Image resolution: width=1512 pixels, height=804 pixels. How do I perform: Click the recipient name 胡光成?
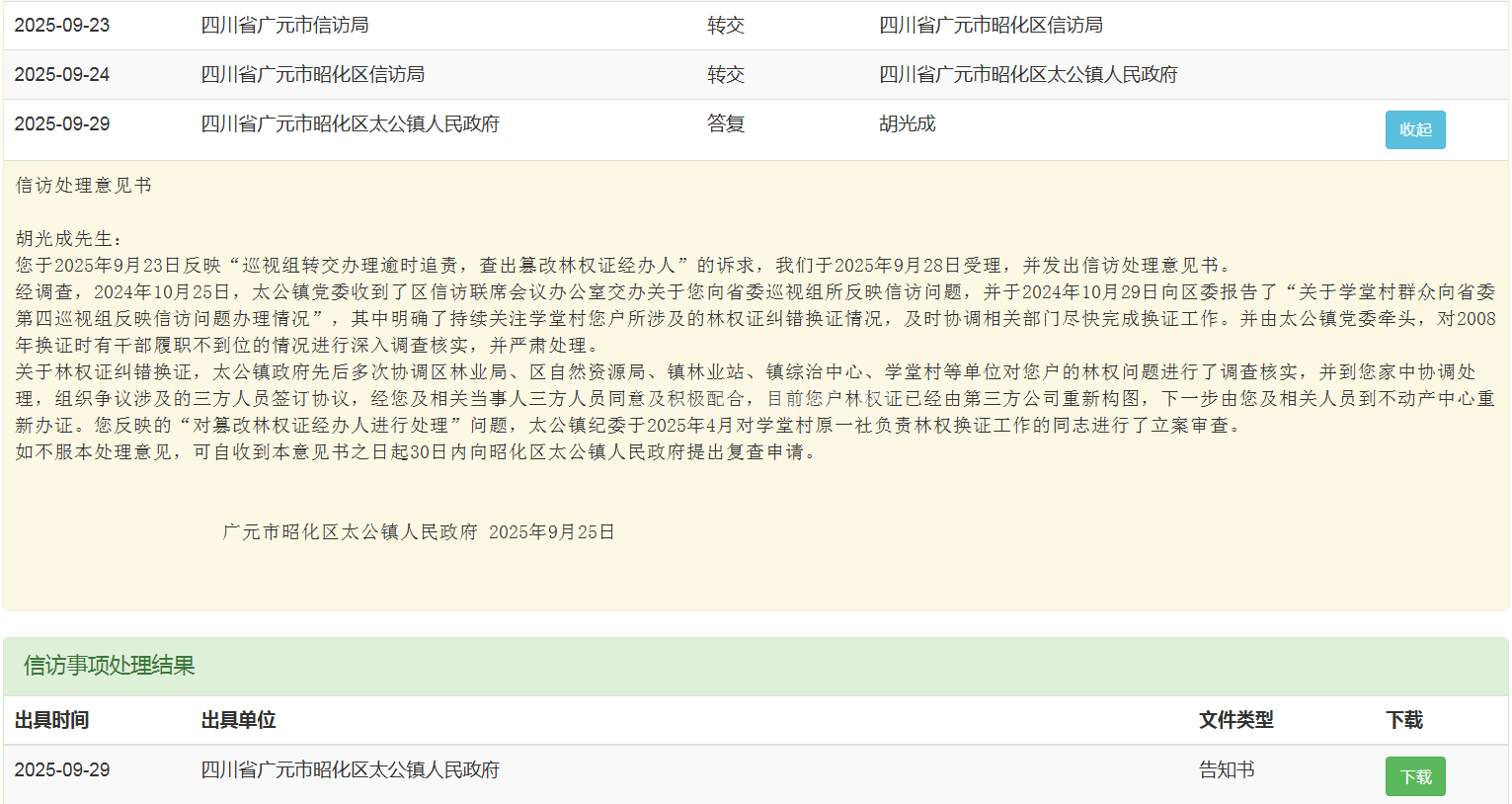pyautogui.click(x=907, y=124)
